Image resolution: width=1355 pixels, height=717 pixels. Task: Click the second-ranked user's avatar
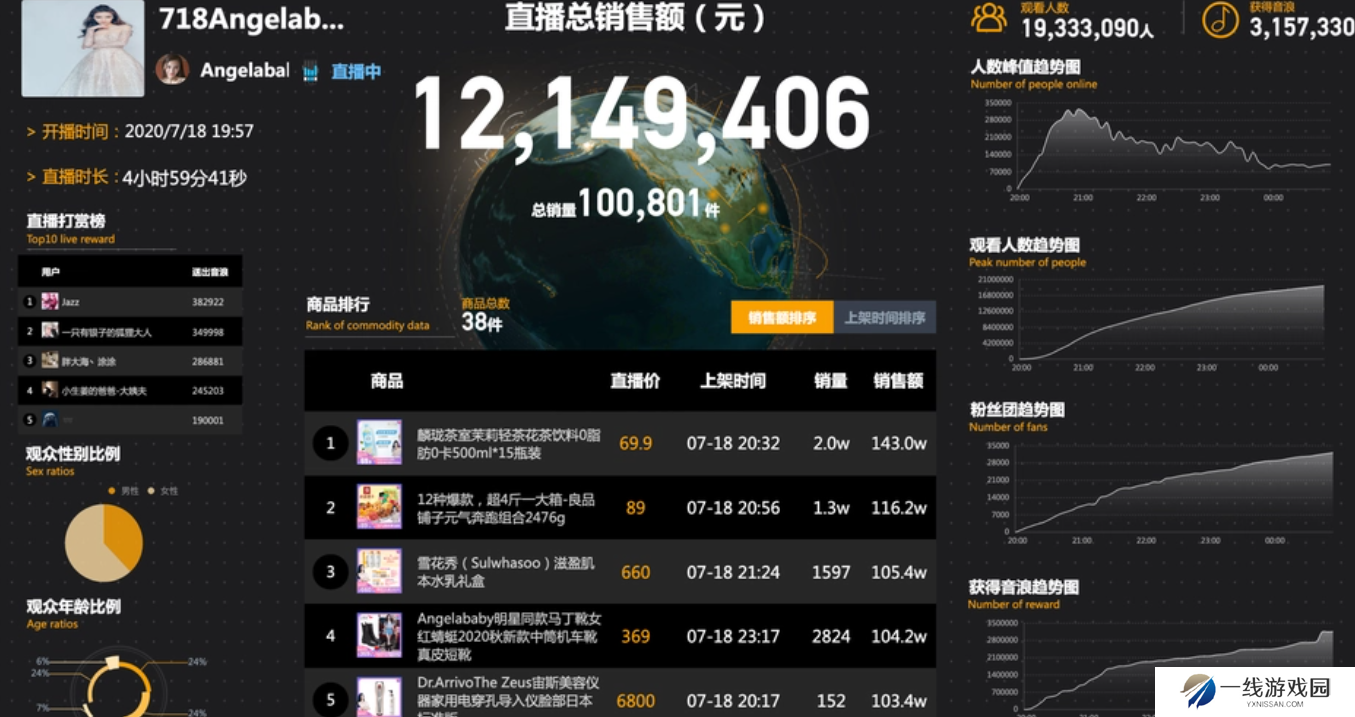(50, 331)
